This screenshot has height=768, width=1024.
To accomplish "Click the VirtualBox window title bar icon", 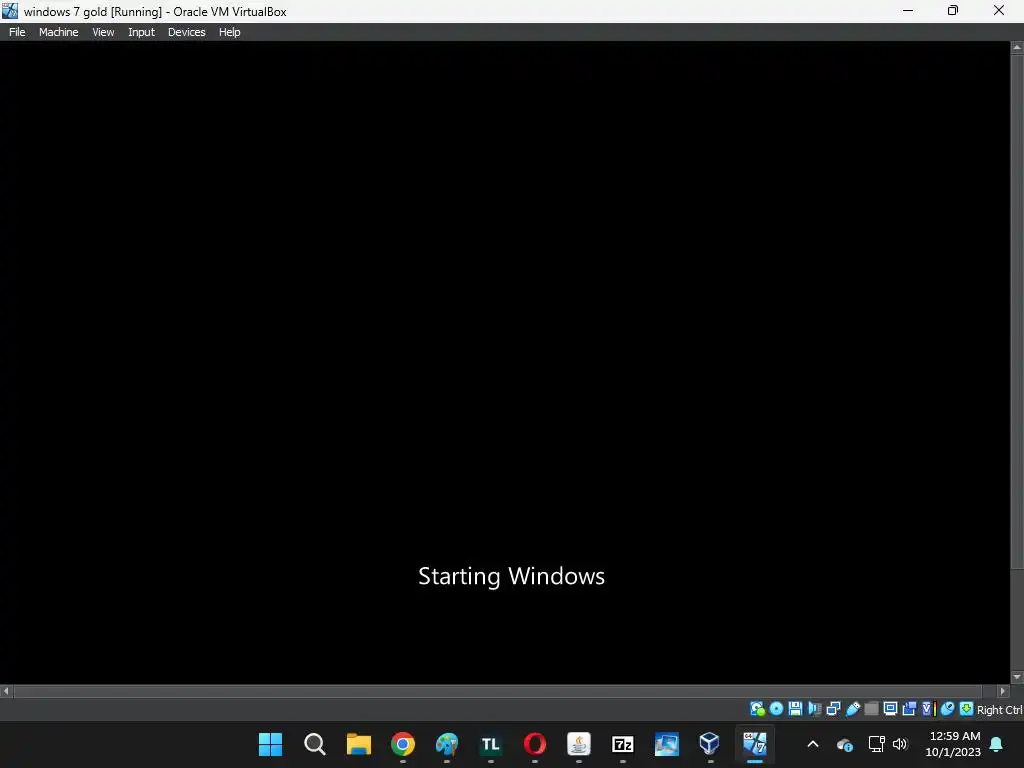I will 10,10.
